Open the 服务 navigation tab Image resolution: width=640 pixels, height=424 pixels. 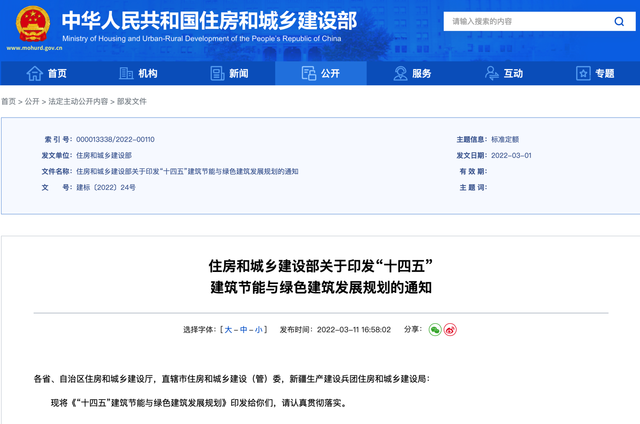pyautogui.click(x=412, y=73)
